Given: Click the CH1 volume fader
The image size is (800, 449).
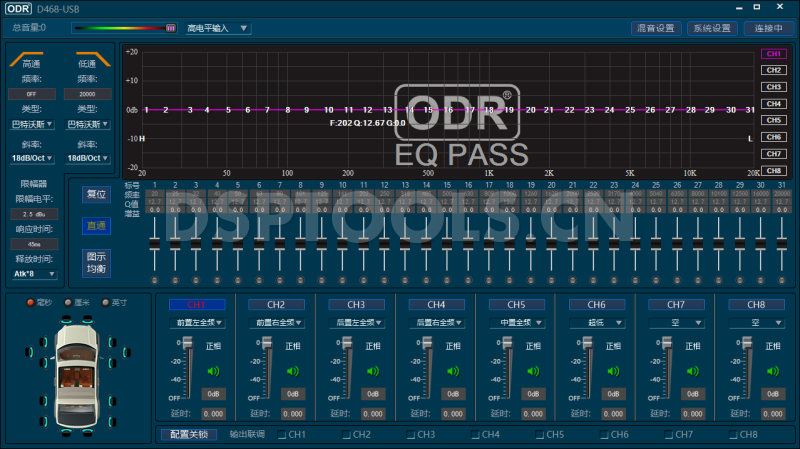Looking at the screenshot, I should click(187, 343).
